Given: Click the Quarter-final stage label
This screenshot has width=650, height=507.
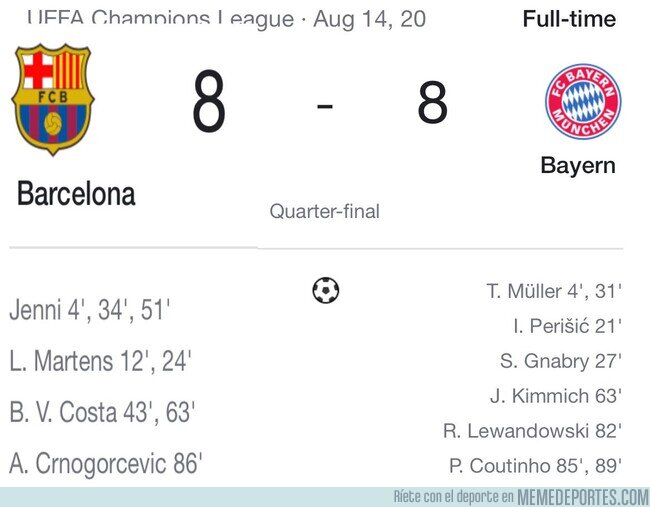Looking at the screenshot, I should coord(325,211).
